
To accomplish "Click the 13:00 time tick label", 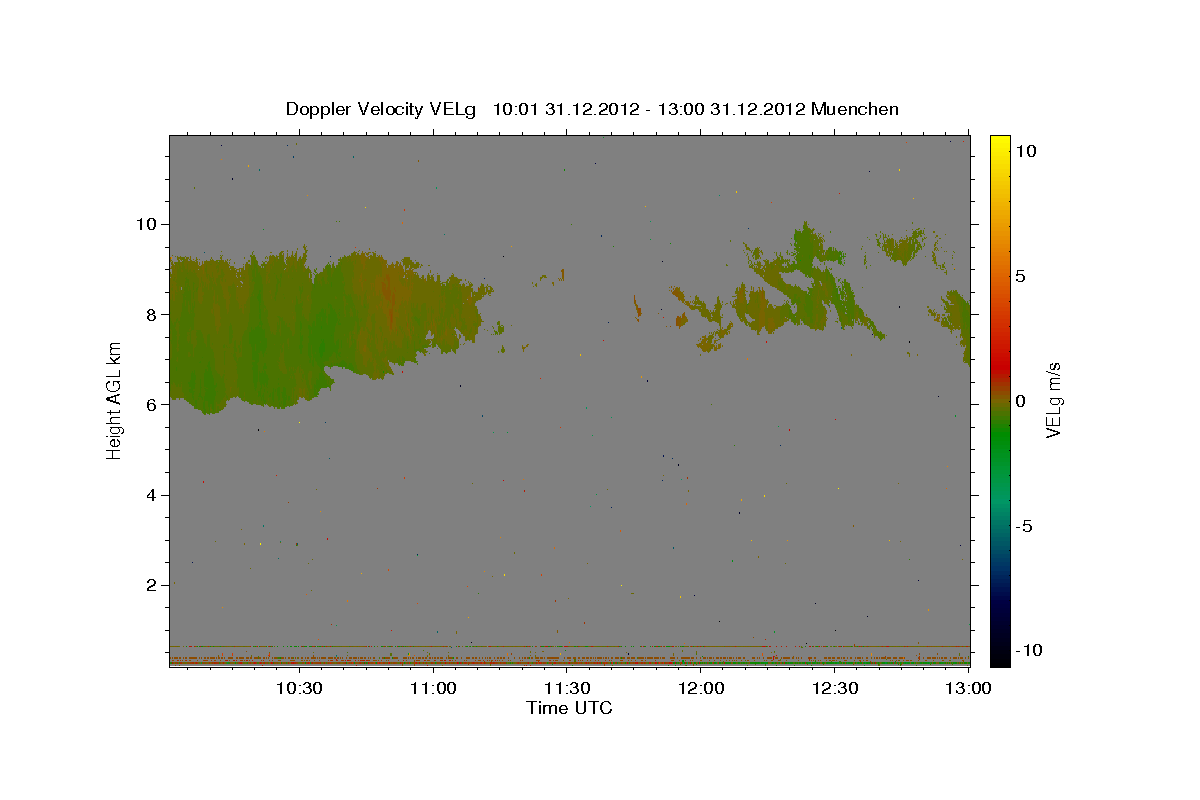I will coord(969,688).
